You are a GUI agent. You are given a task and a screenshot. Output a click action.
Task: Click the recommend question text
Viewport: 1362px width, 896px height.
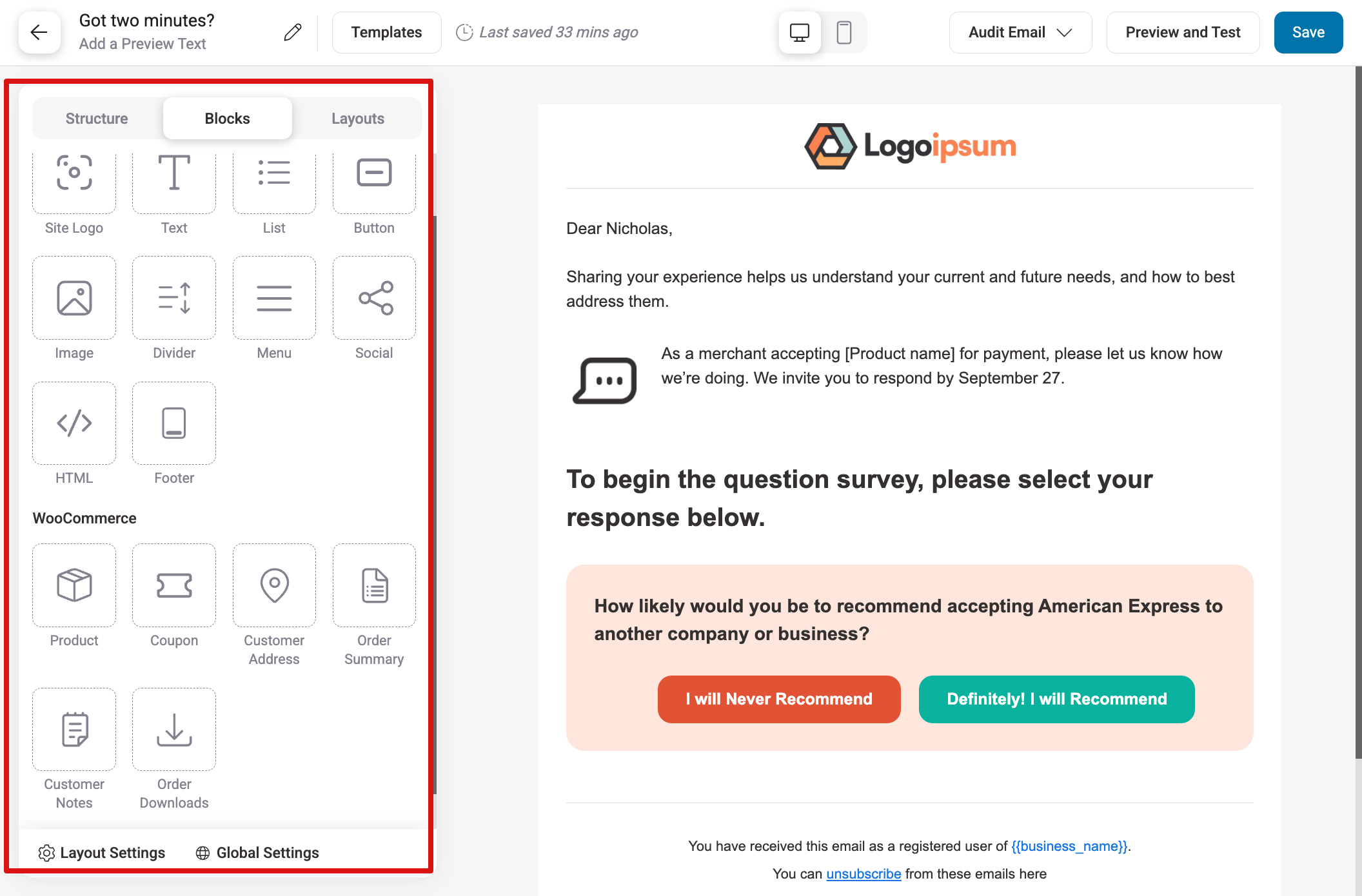click(x=909, y=620)
